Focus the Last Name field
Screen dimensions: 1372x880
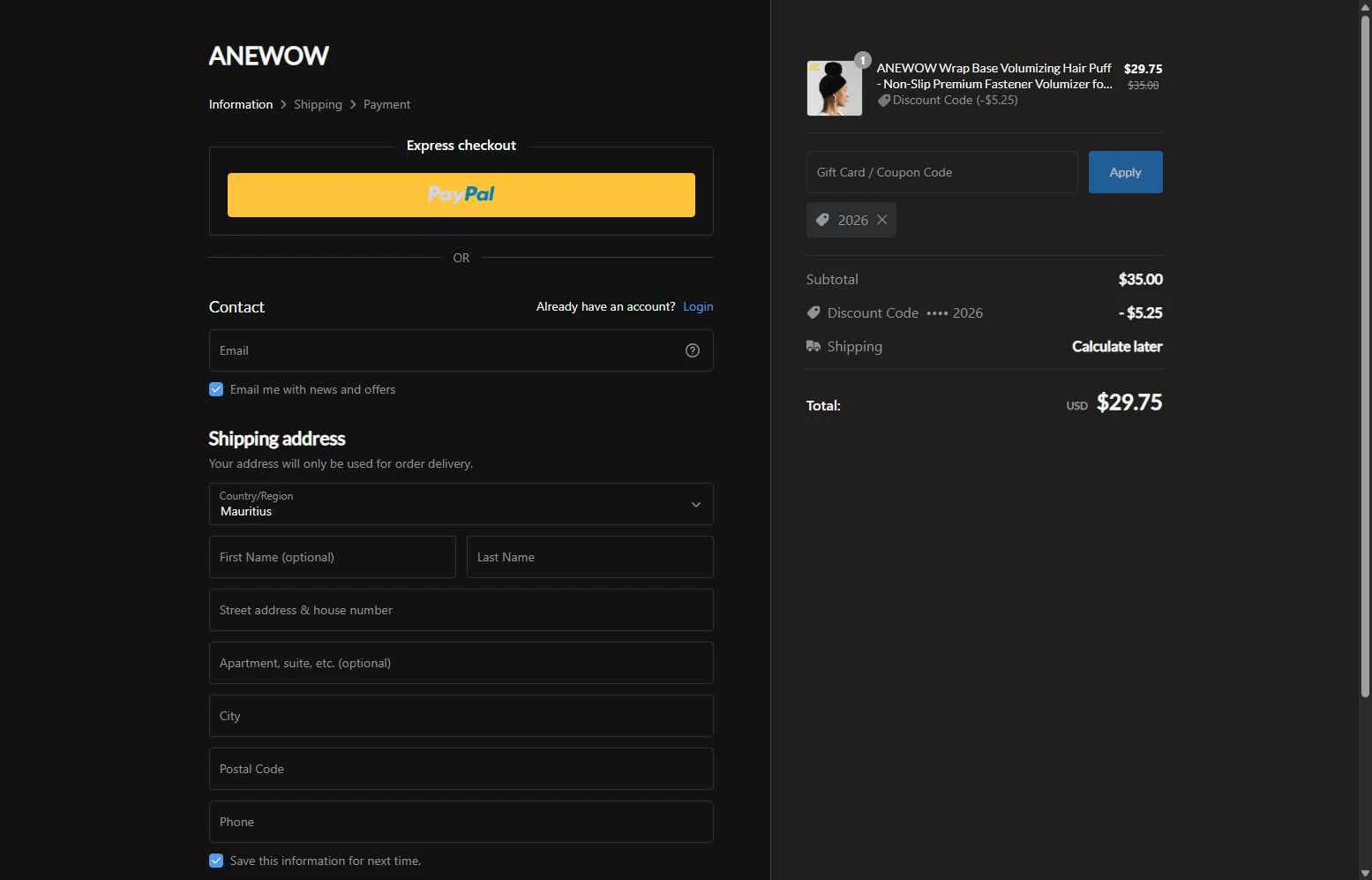coord(590,557)
